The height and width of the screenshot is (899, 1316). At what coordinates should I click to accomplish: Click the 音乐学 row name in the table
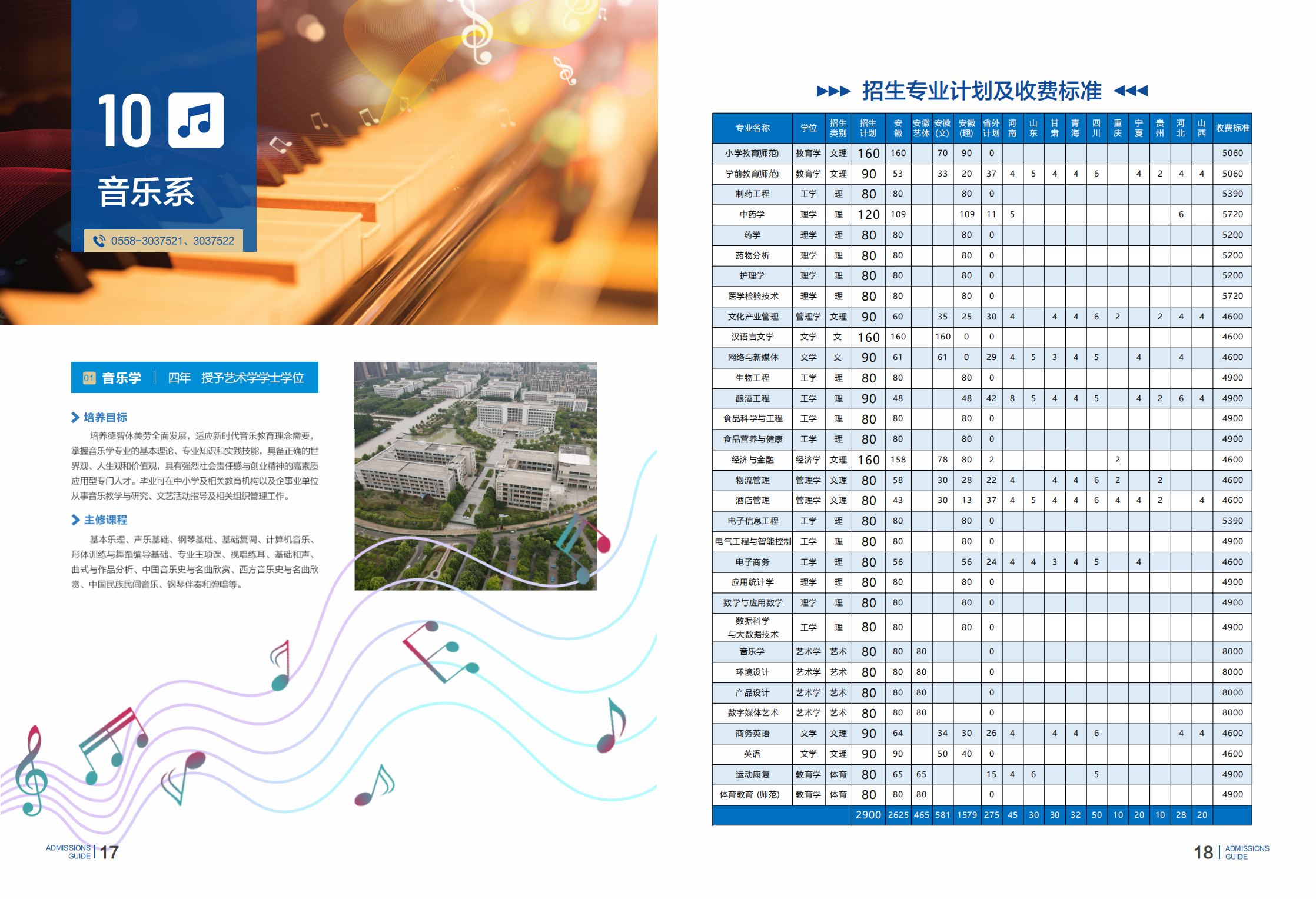click(752, 651)
